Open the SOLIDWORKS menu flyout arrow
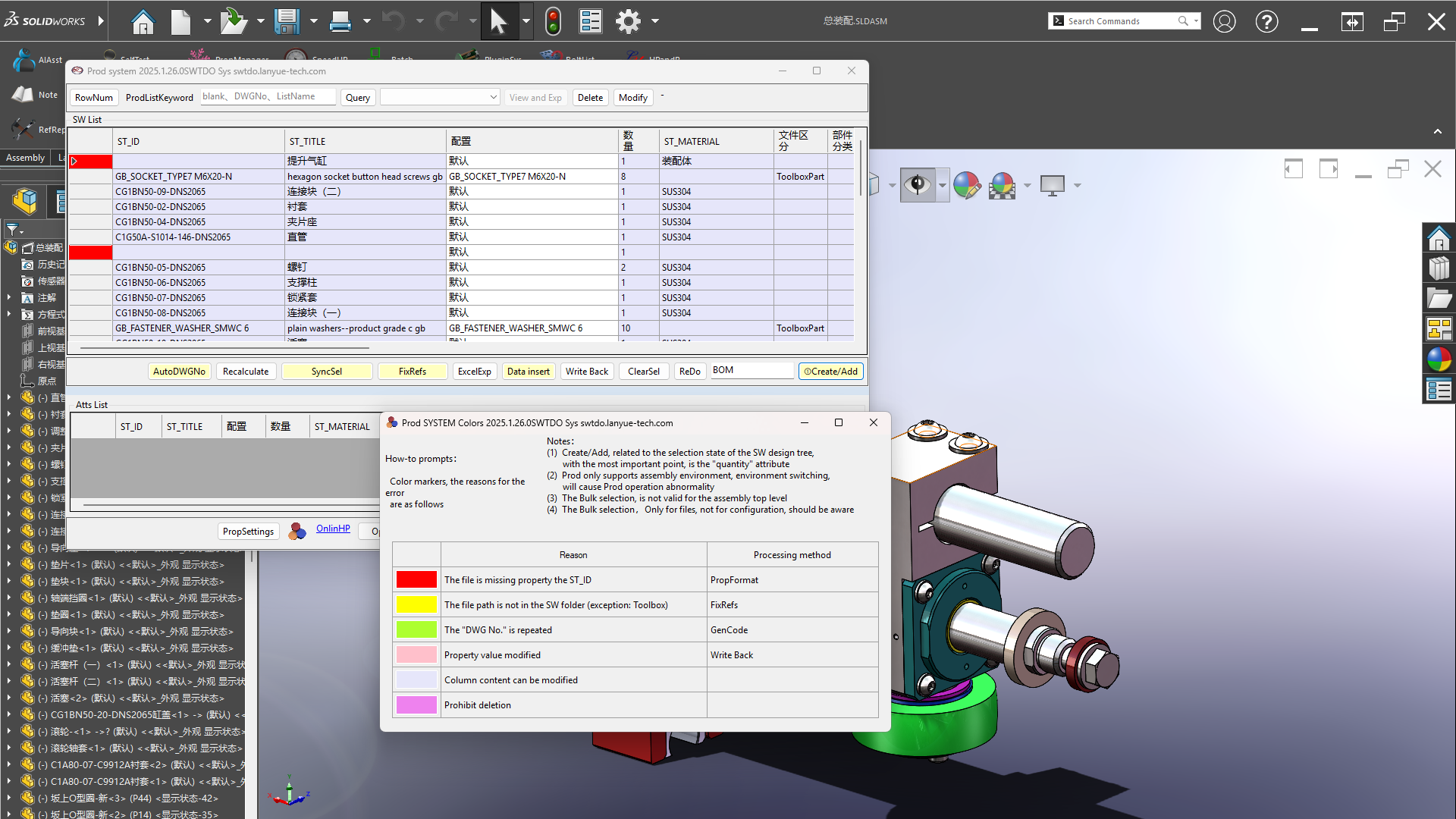This screenshot has width=1456, height=819. coord(101,21)
